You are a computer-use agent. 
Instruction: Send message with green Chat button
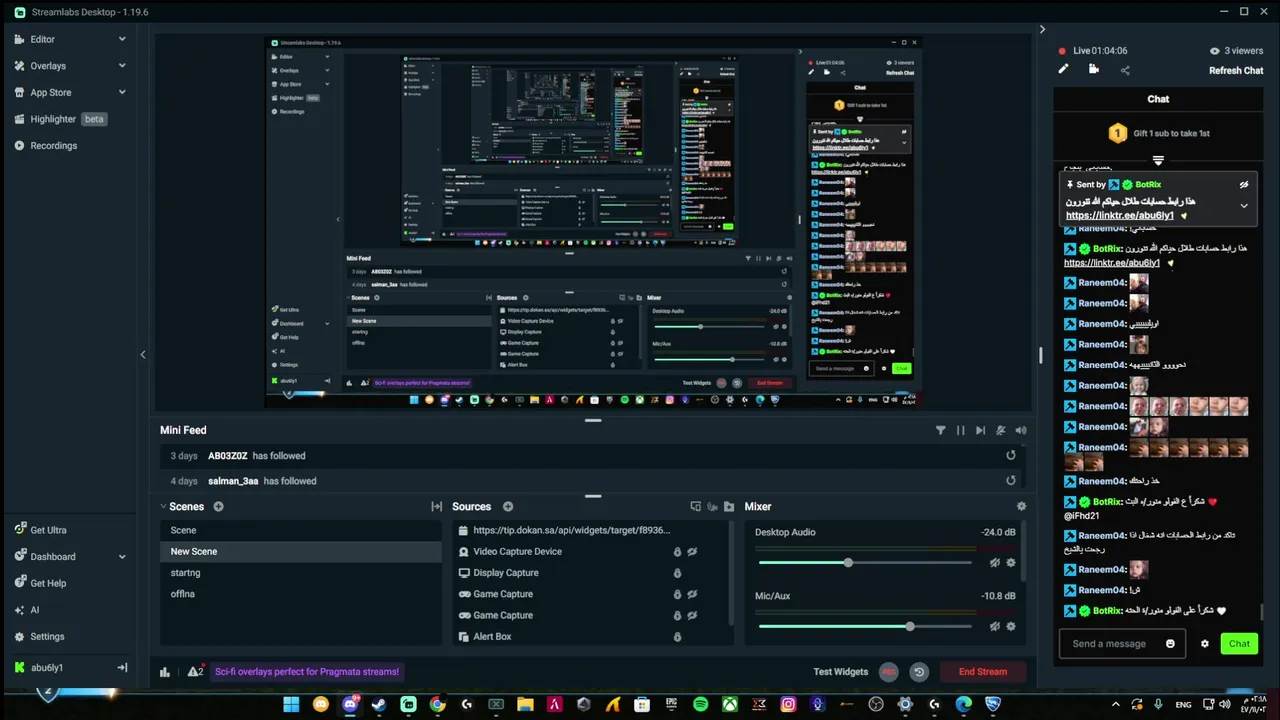click(x=1239, y=644)
